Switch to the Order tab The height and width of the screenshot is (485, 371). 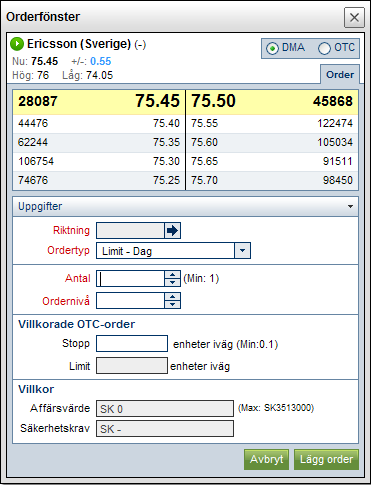[x=340, y=75]
